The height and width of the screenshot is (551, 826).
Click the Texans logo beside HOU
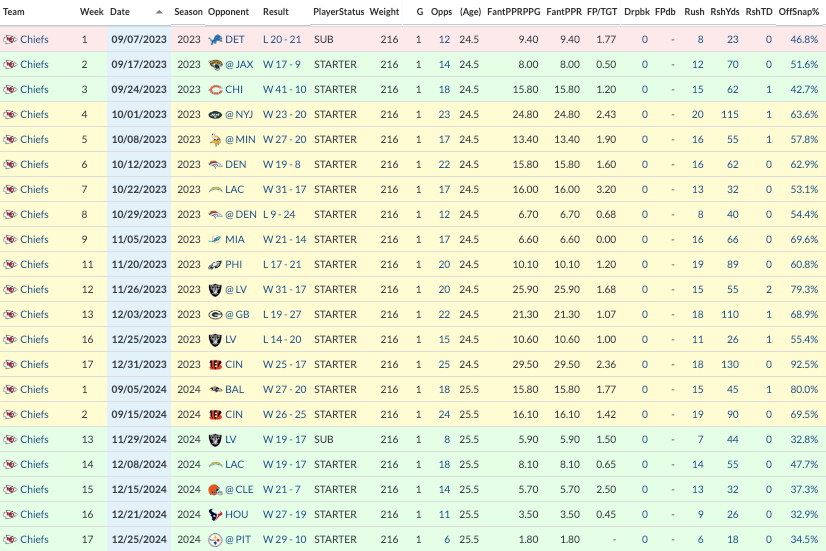coord(215,515)
